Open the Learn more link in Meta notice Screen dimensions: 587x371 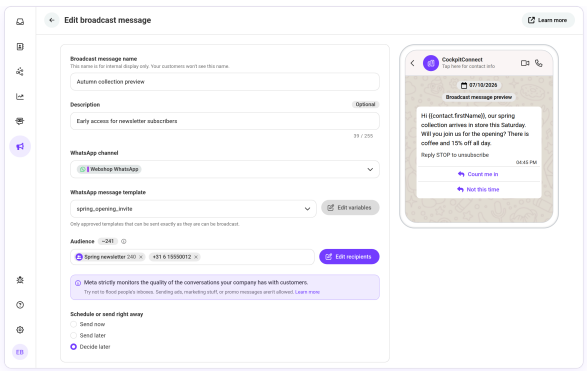tap(307, 292)
